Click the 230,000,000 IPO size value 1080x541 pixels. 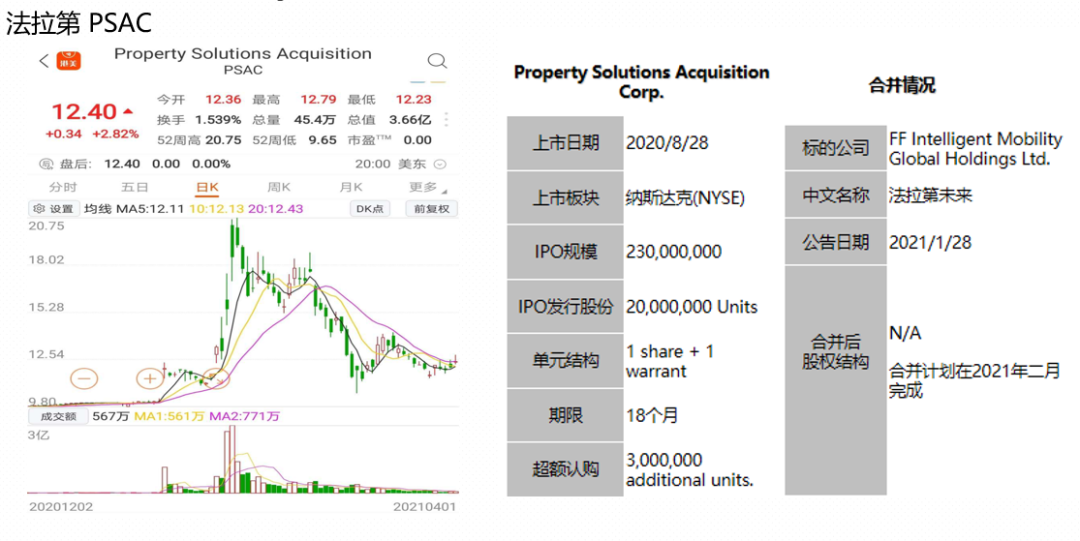tap(674, 252)
